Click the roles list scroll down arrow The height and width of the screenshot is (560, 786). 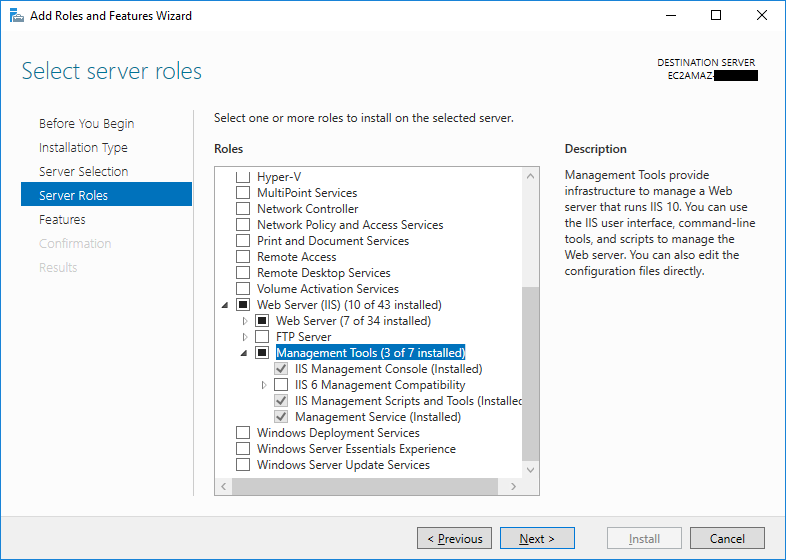530,470
